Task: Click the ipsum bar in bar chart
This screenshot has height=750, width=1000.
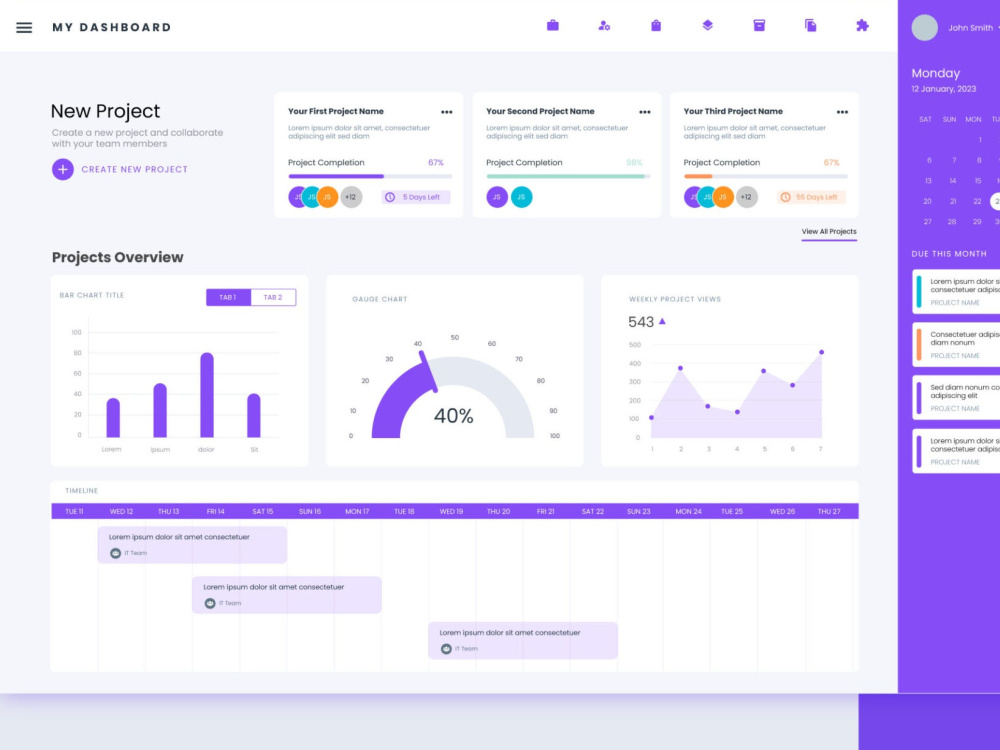Action: click(x=160, y=410)
